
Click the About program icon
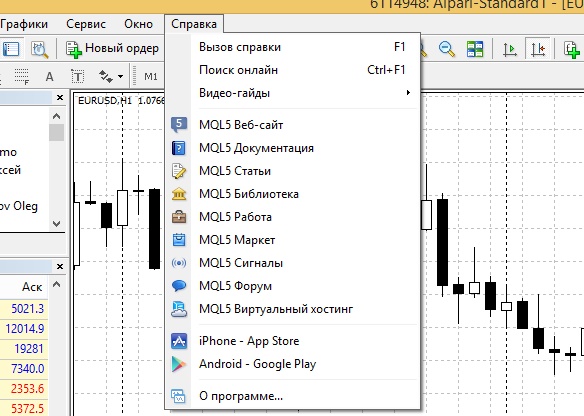179,396
